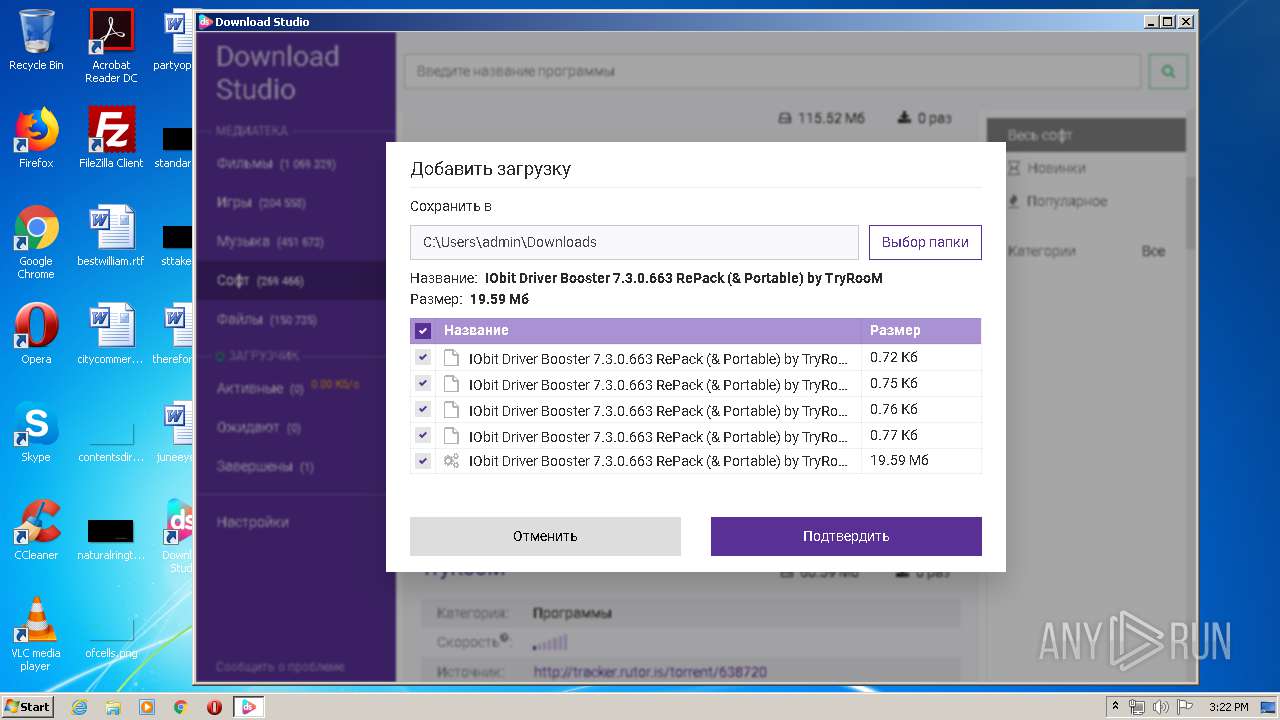Open bestwilliam.rtf desktop file
This screenshot has height=720, width=1280.
coord(111,236)
